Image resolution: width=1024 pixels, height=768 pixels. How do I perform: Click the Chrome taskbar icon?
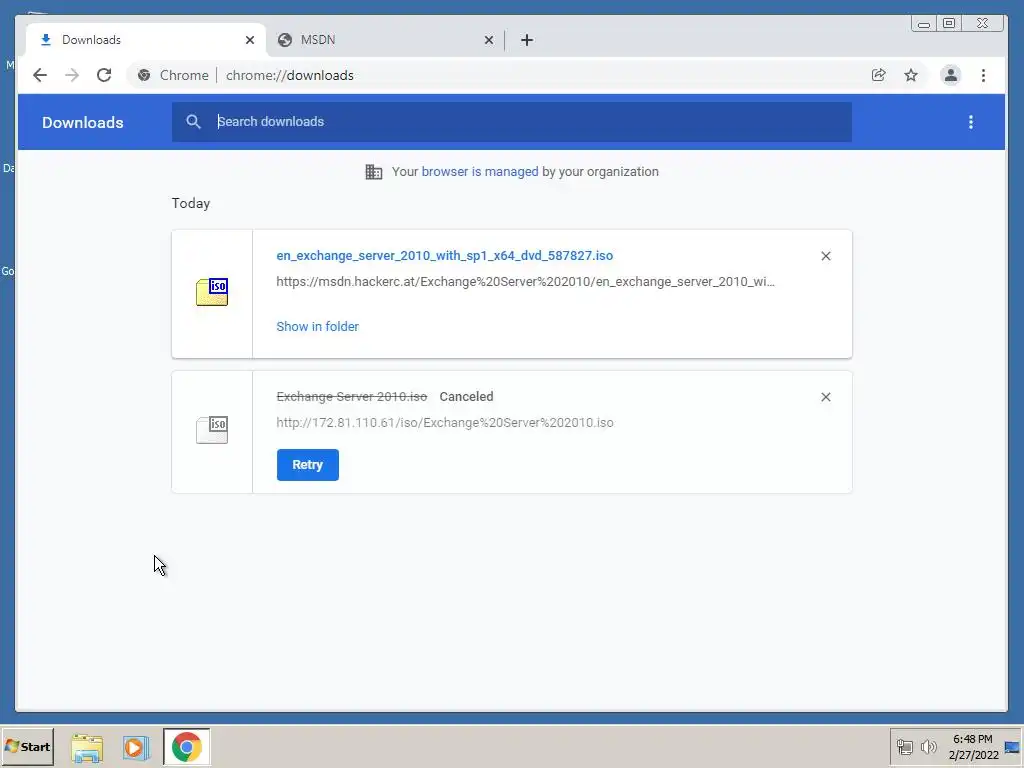pos(187,747)
